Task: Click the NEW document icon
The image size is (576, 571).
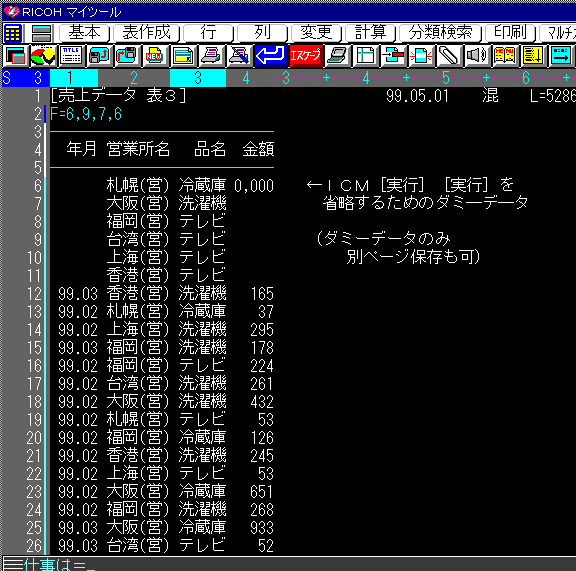Action: click(x=154, y=56)
